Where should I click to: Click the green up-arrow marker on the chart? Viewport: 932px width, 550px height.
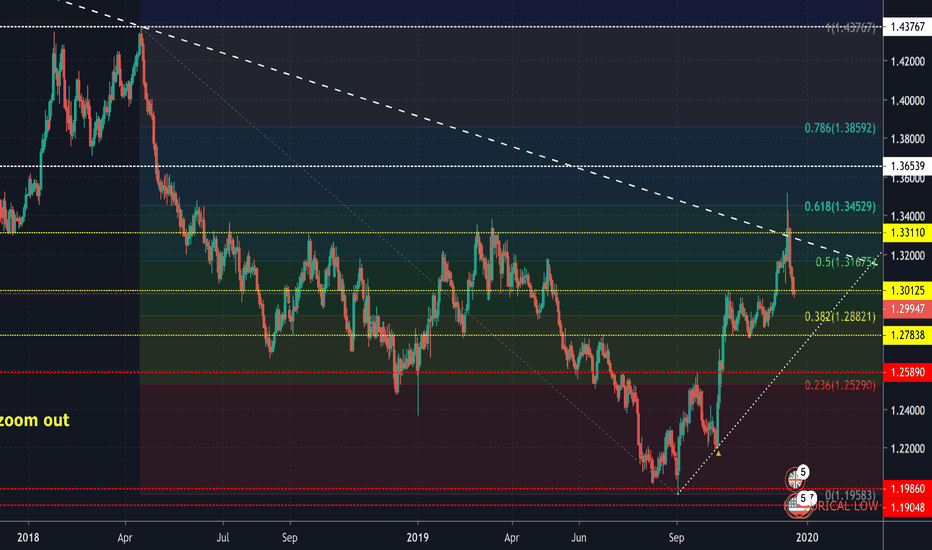[718, 453]
